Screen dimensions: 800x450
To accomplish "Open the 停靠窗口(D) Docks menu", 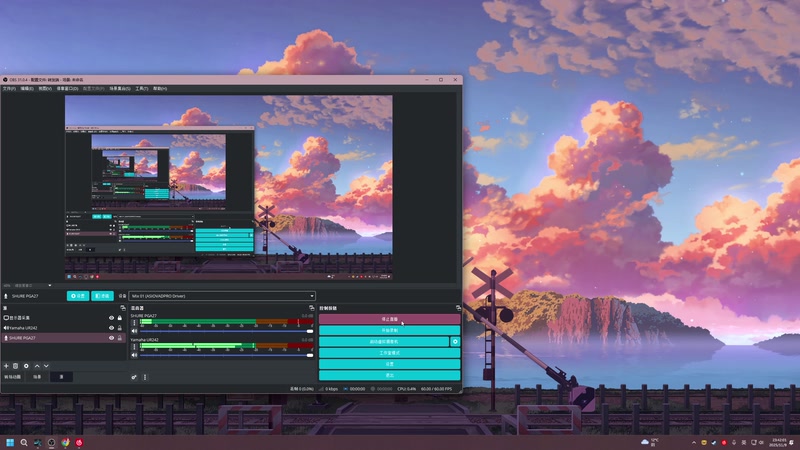I will pyautogui.click(x=67, y=89).
